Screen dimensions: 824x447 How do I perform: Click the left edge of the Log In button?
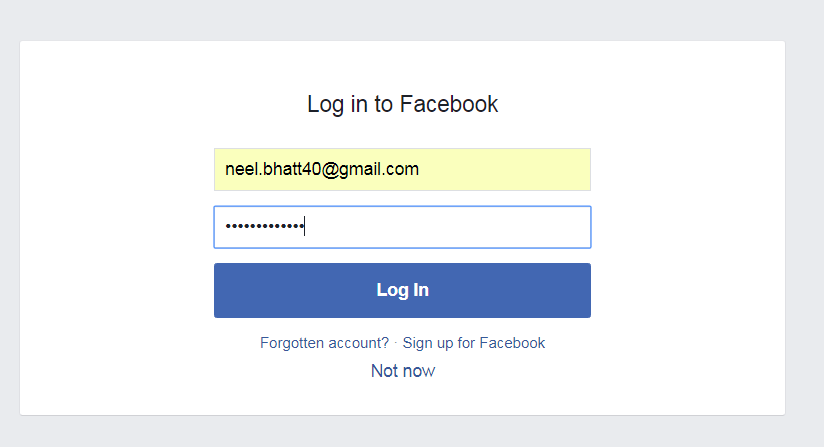click(x=222, y=290)
